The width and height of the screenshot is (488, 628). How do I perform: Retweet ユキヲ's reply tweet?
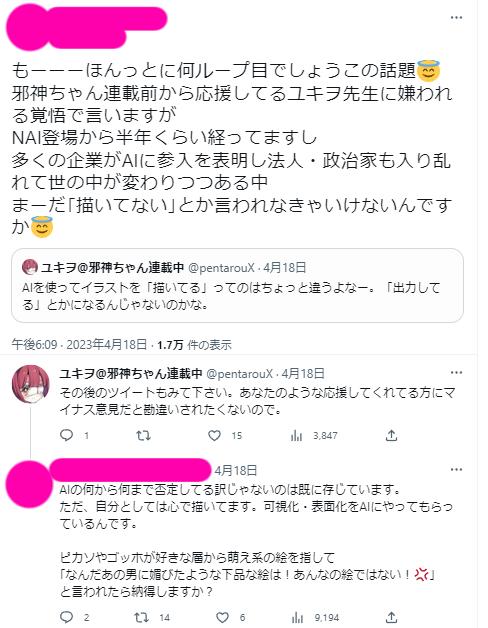point(143,435)
